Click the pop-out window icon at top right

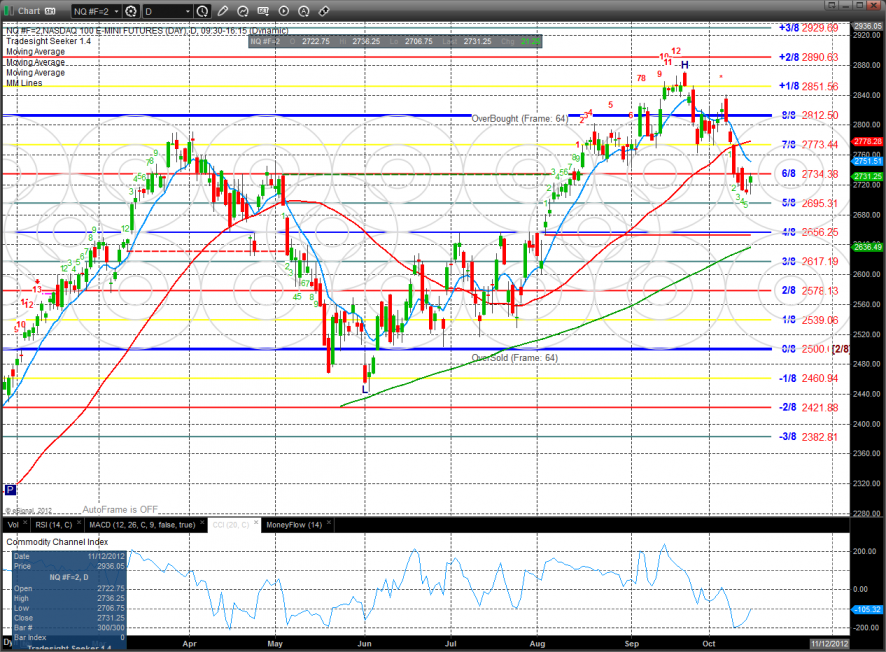[831, 5]
